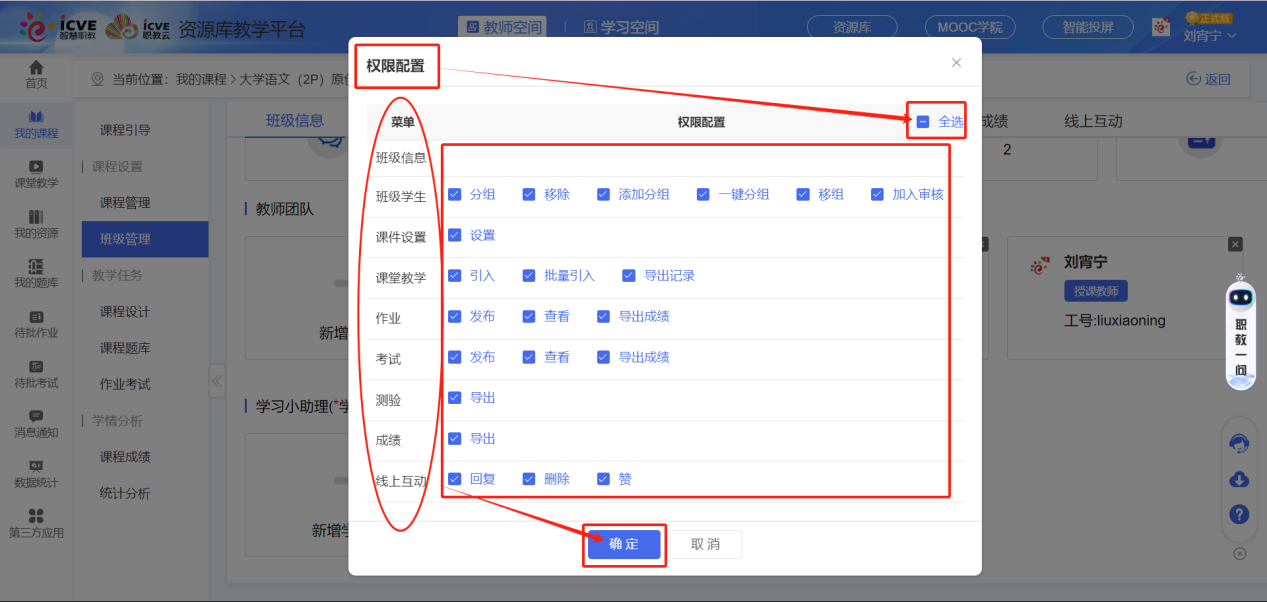Collapse the sidebar with the left arrow
This screenshot has width=1267, height=602.
[215, 380]
